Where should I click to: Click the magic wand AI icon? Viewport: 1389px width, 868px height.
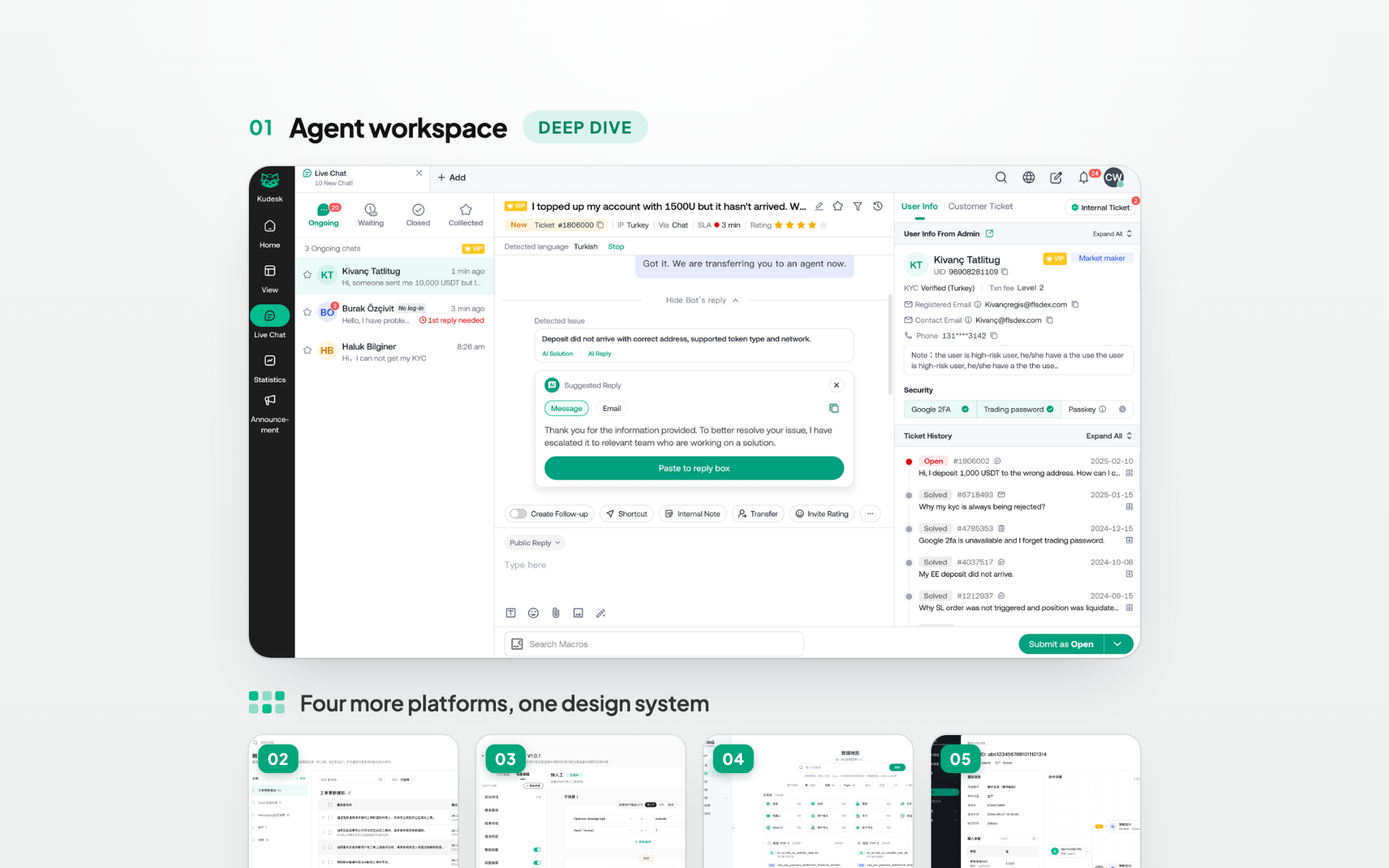[600, 613]
